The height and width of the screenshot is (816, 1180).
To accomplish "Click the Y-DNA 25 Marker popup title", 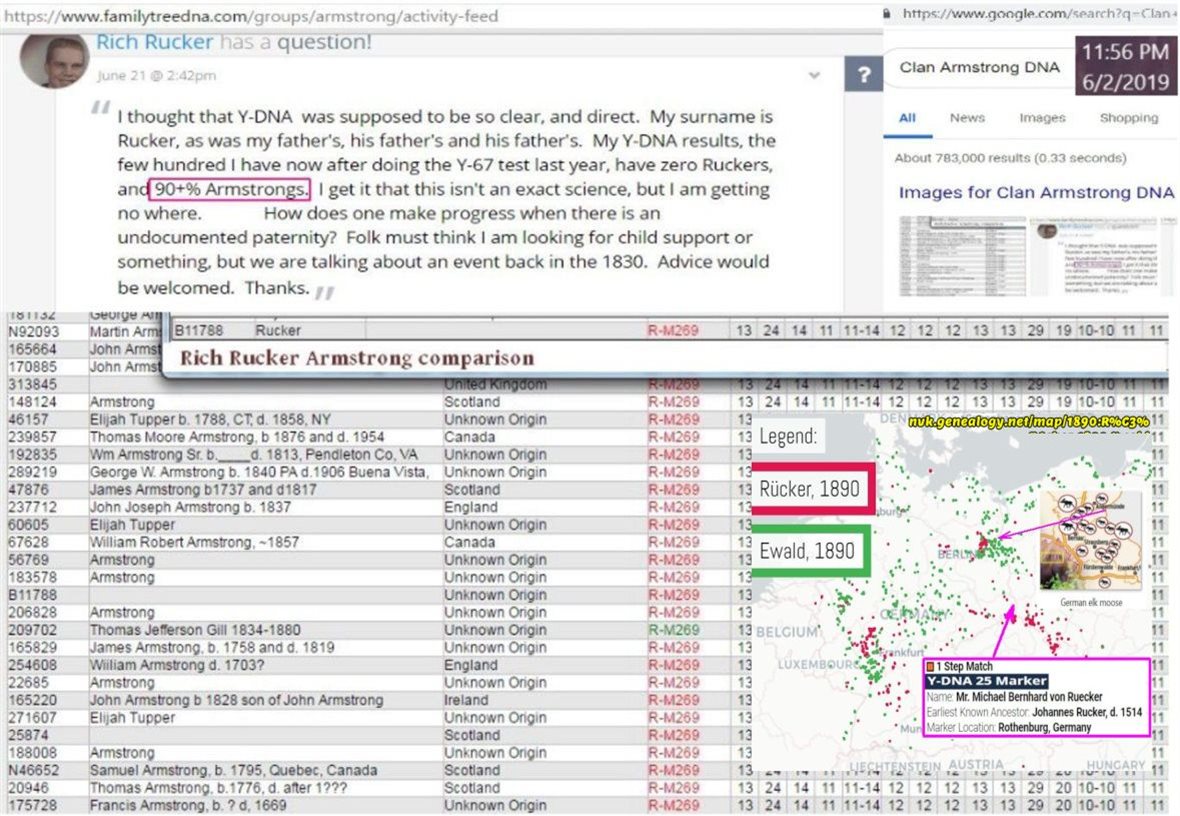I will (986, 681).
